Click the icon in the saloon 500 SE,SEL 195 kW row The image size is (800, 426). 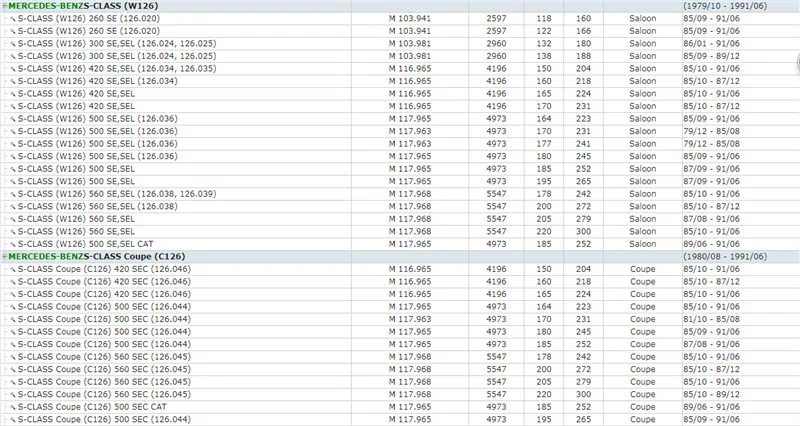[x=13, y=182]
